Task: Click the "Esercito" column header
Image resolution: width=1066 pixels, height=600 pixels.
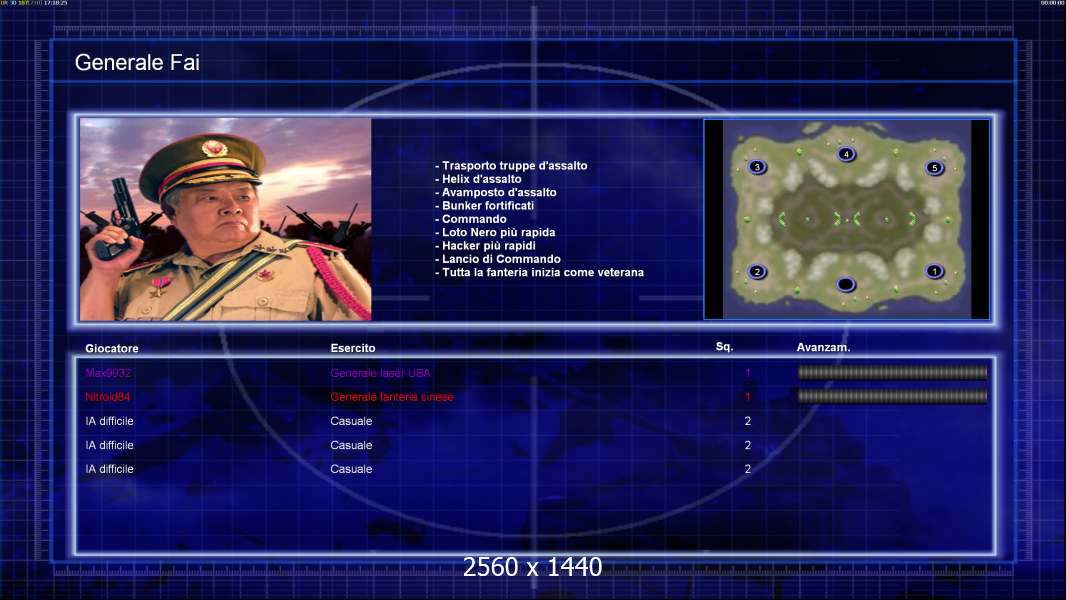Action: 353,348
